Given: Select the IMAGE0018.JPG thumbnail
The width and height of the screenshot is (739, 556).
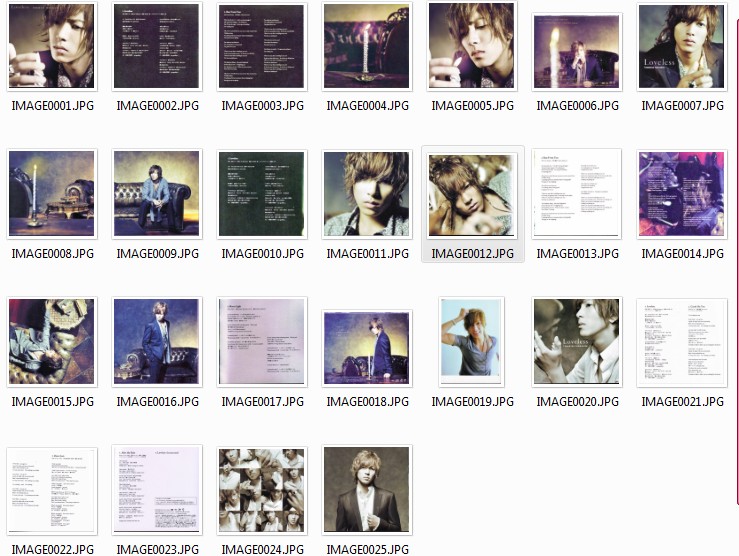Looking at the screenshot, I should click(x=367, y=348).
